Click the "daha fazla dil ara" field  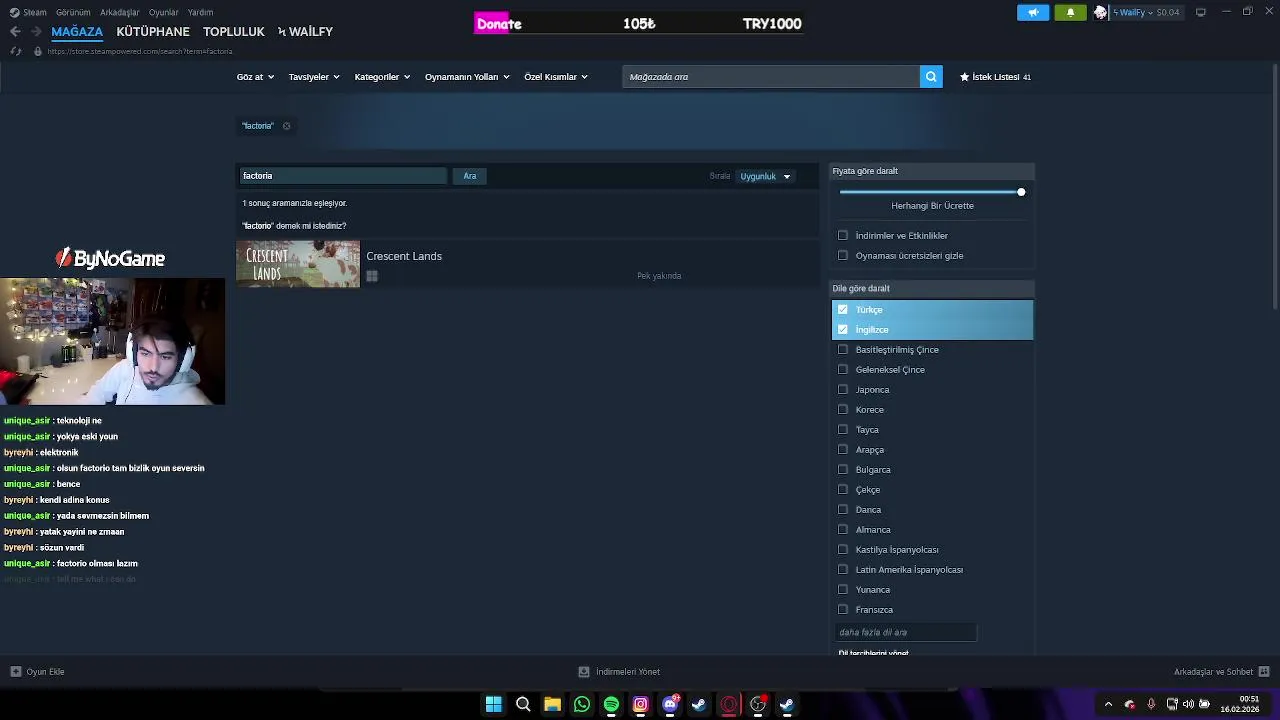905,632
